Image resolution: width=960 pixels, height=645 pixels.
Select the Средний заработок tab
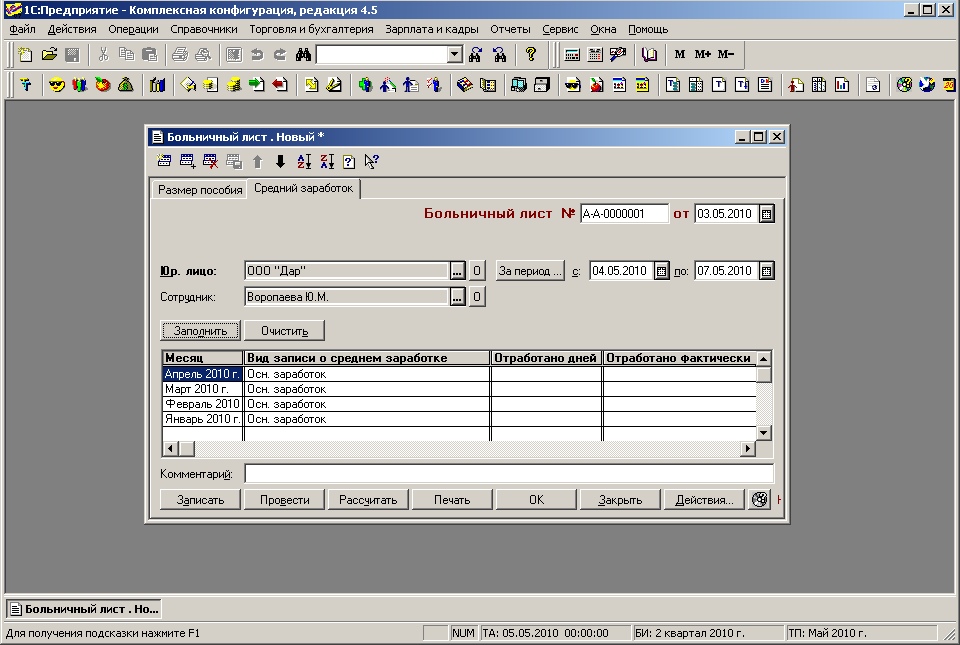coord(304,188)
